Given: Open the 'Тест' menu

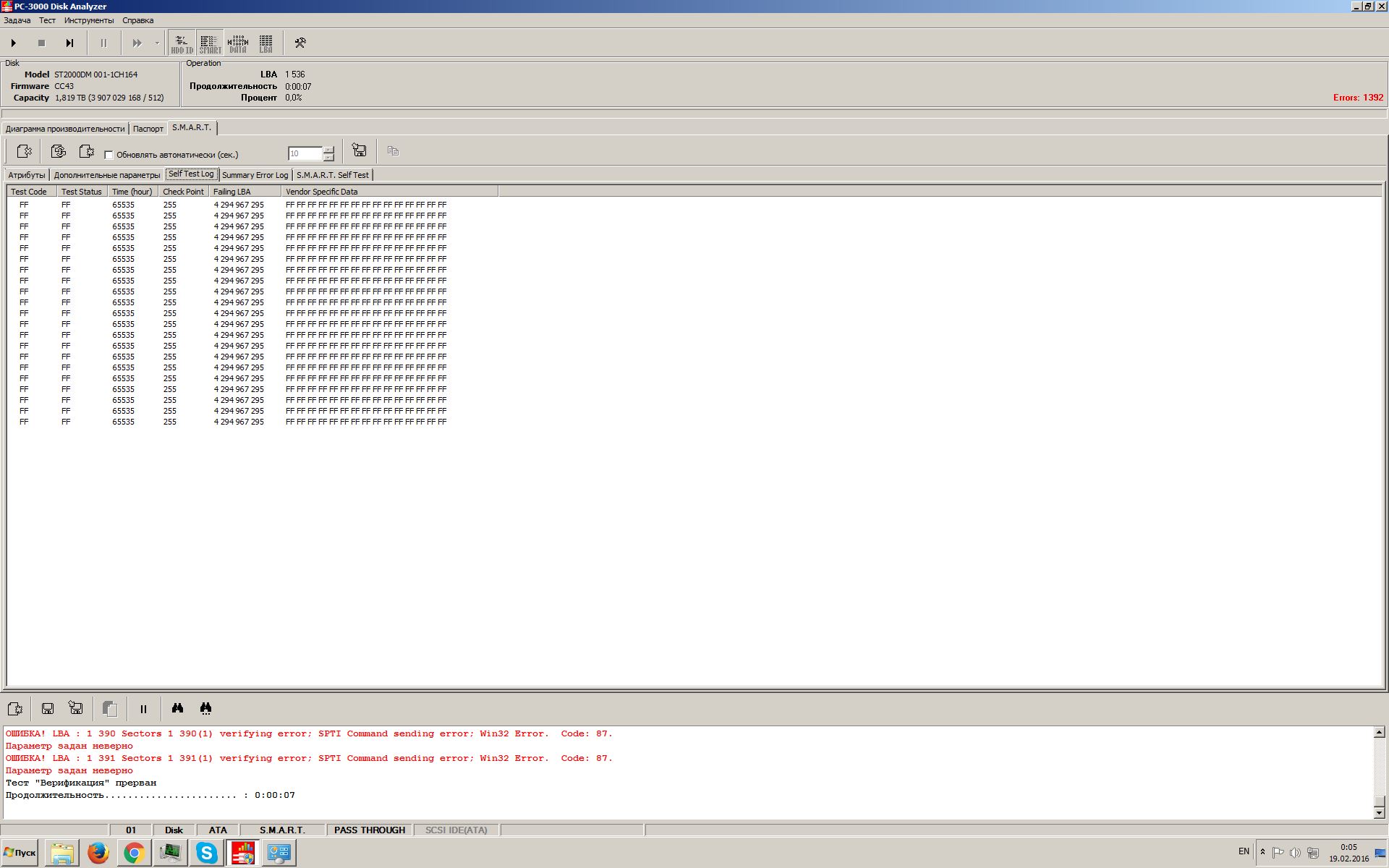Looking at the screenshot, I should [x=47, y=20].
